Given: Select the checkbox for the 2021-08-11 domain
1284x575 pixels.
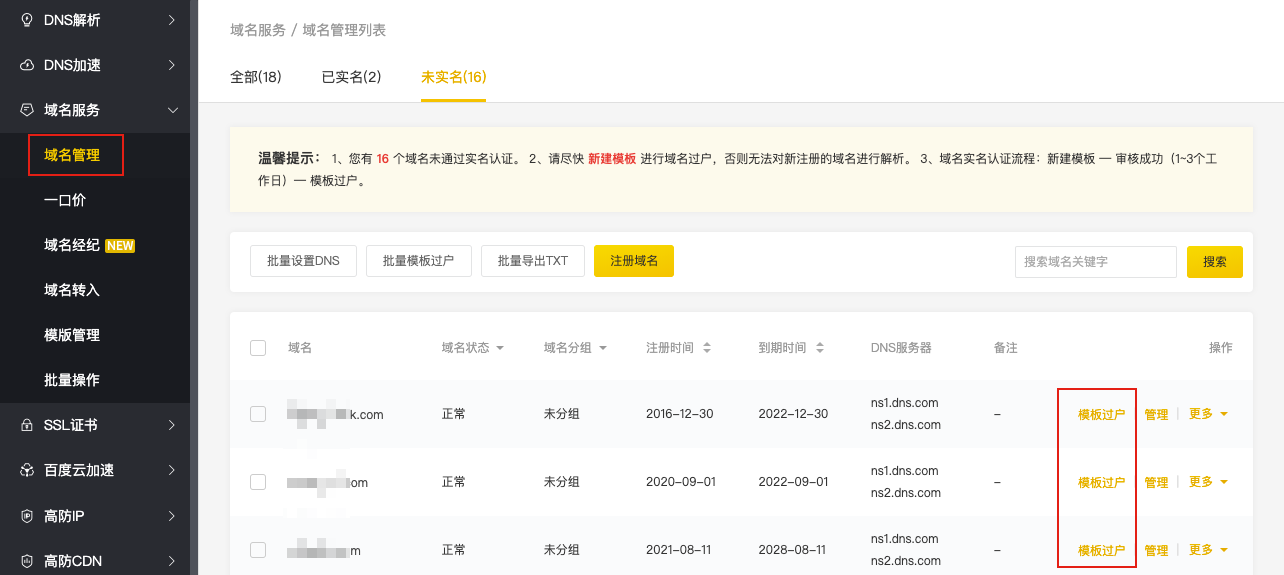Looking at the screenshot, I should pos(258,550).
